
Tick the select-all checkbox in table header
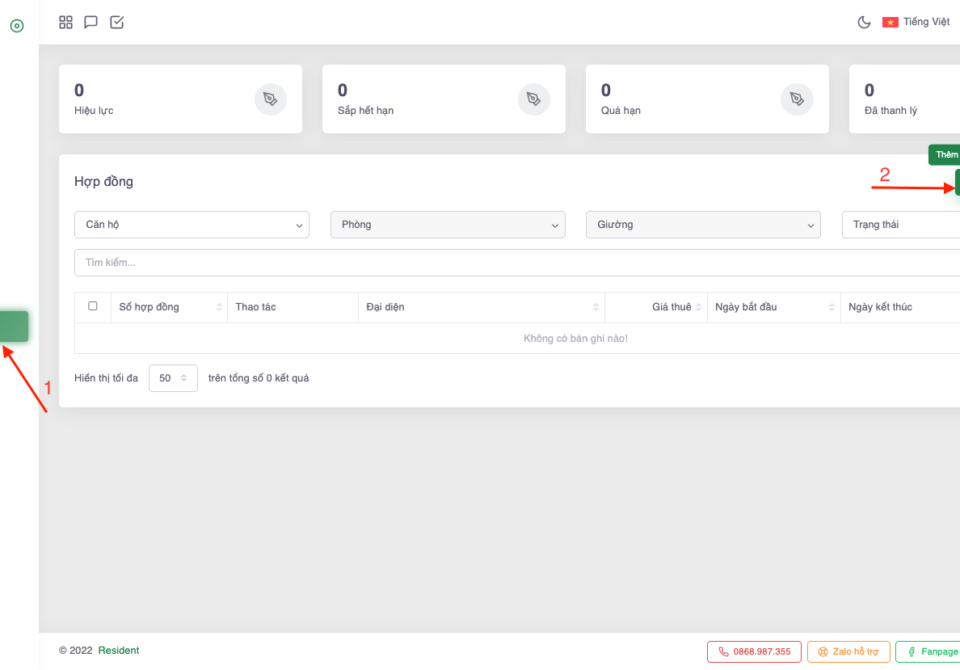coord(93,306)
